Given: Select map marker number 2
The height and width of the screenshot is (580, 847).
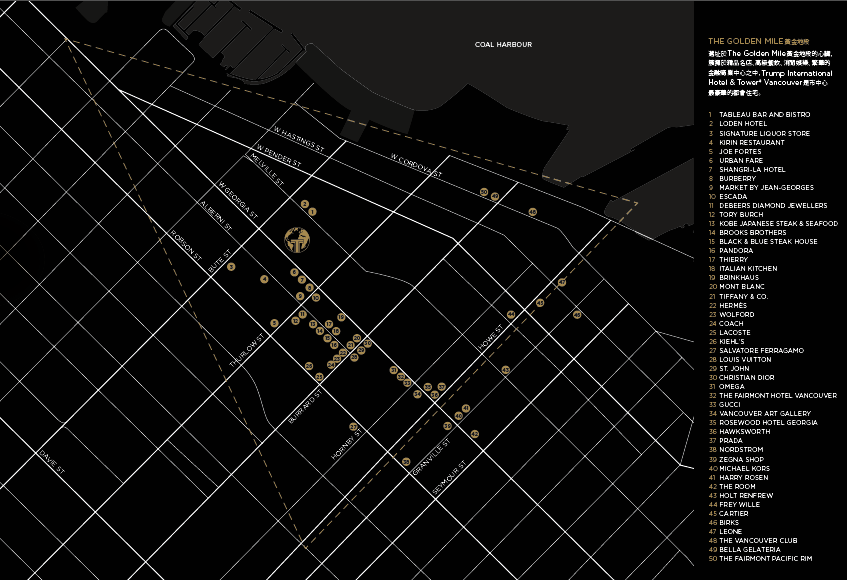Looking at the screenshot, I should [x=305, y=204].
